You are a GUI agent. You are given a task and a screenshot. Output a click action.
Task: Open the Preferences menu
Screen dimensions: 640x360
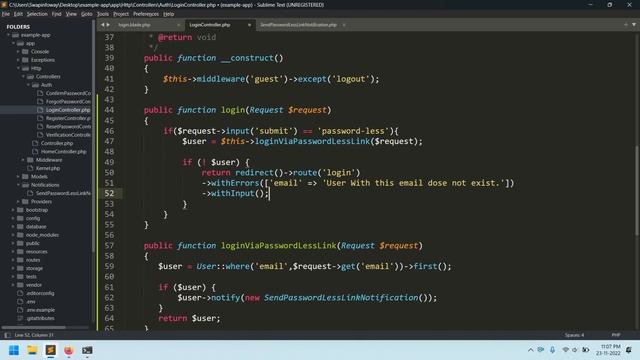[146, 14]
